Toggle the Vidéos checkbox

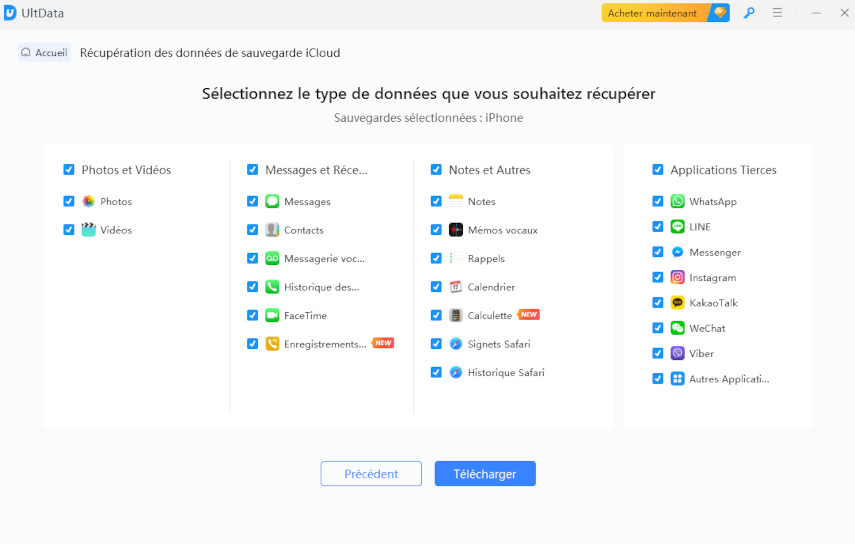[x=69, y=229]
